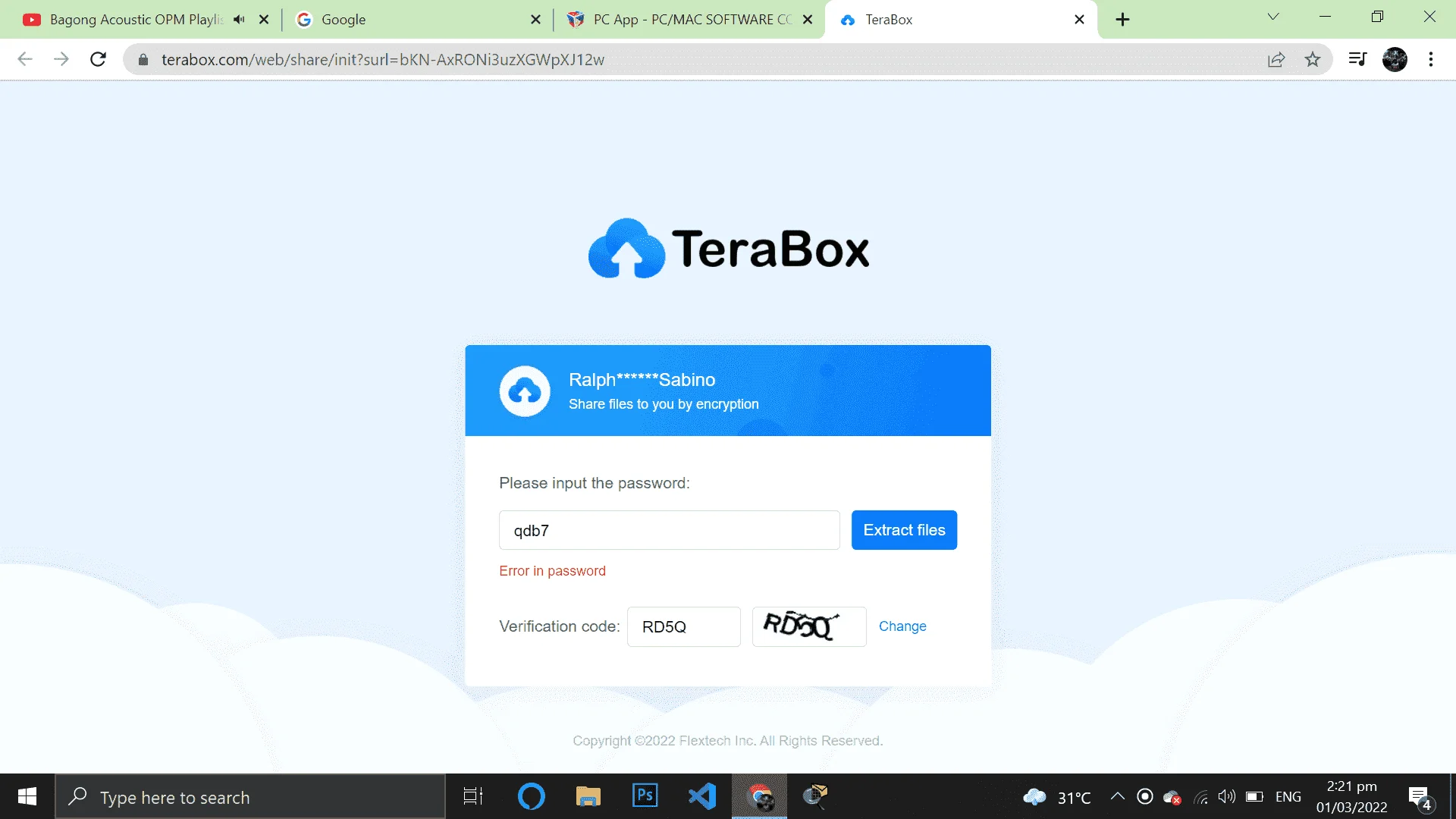Show hidden system tray icons
Viewport: 1456px width, 819px height.
pyautogui.click(x=1118, y=796)
